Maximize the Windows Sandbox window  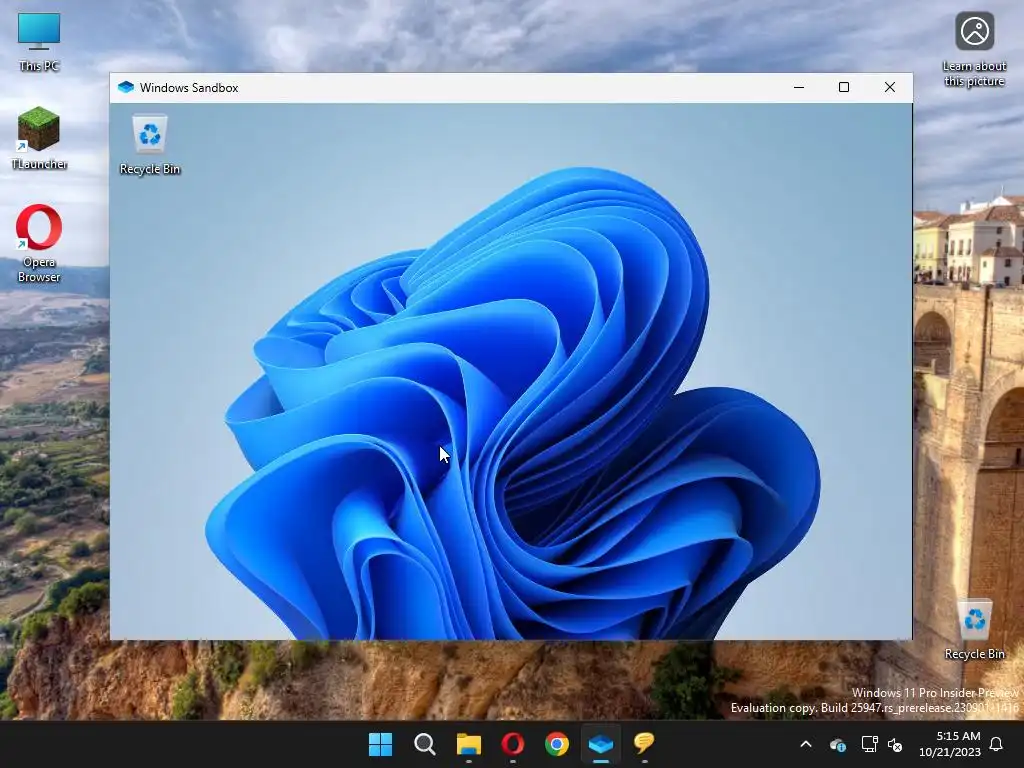point(844,88)
